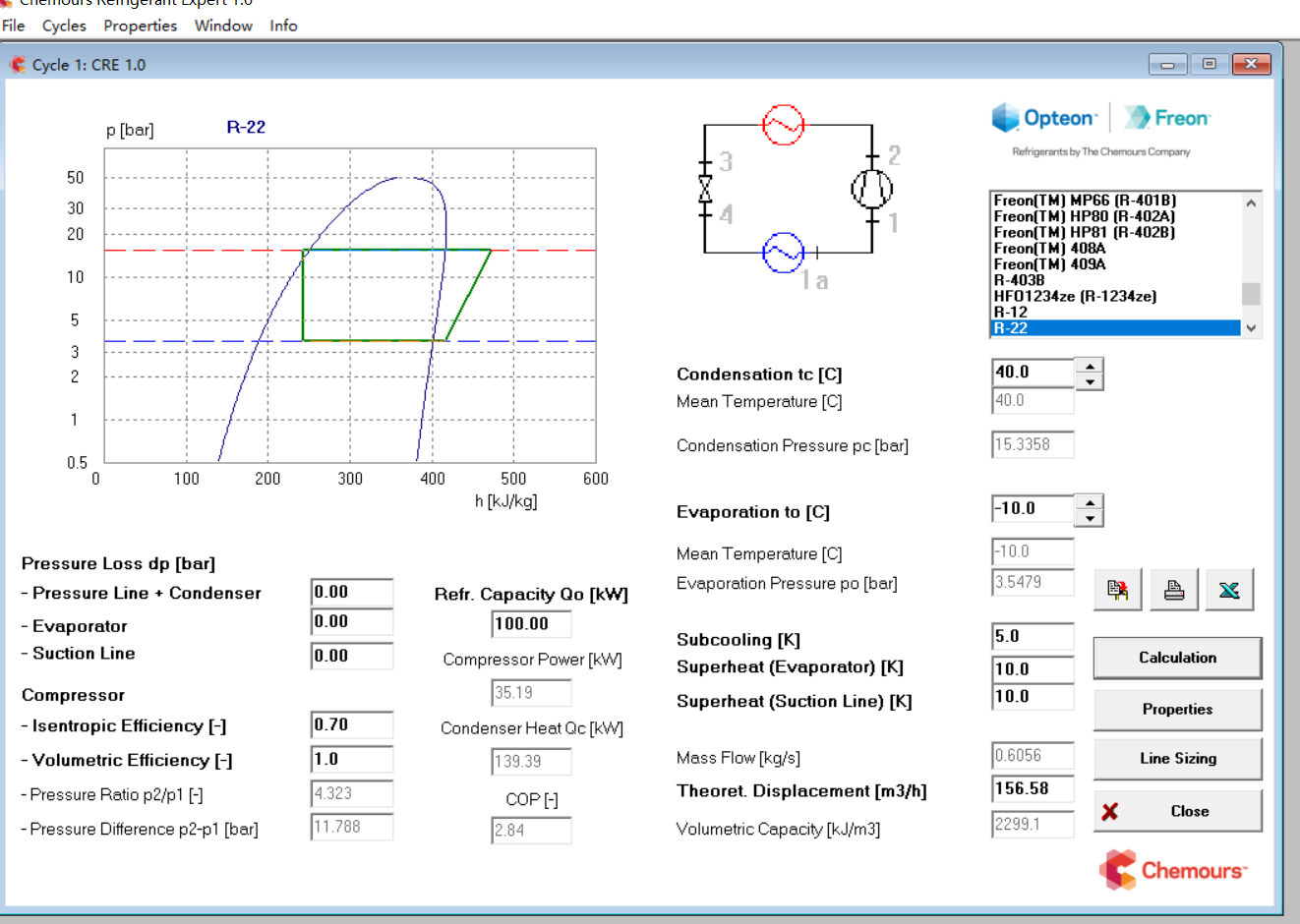Click the Chemours logo at bottom right
Viewport: 1300px width, 924px height.
tap(1173, 870)
